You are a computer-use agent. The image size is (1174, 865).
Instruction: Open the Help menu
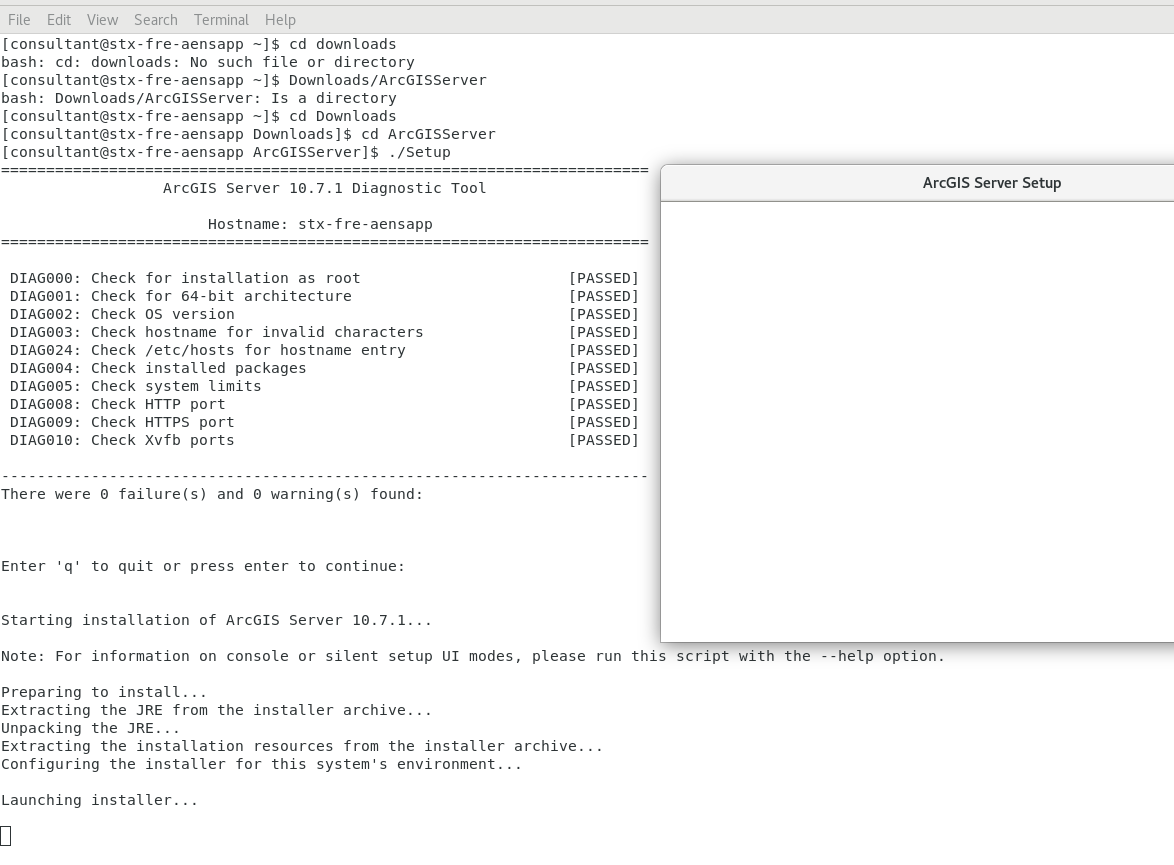[x=280, y=20]
